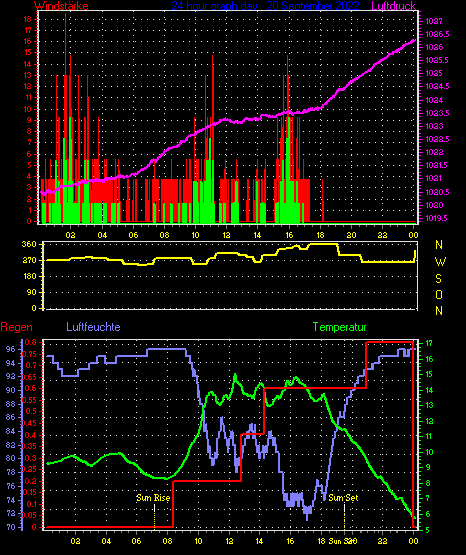Click the 12 hour tick on wind chart
Viewport: 466px width, 555px height.
[226, 235]
